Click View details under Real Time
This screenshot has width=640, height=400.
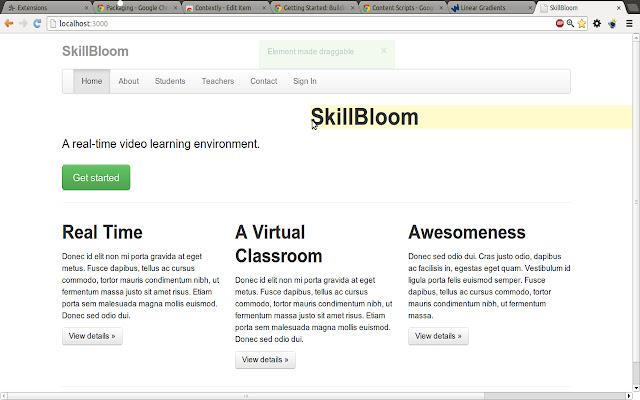92,337
